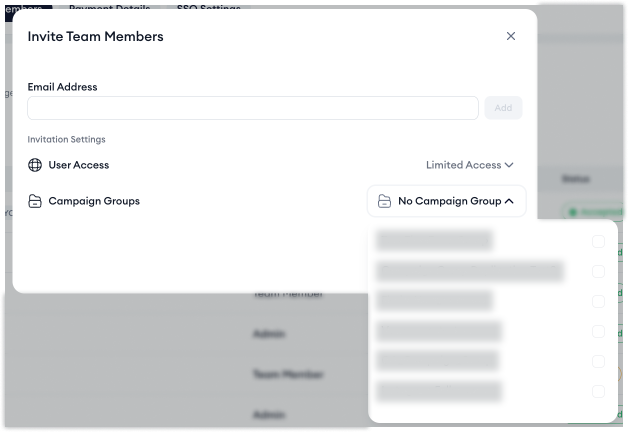Close the Invite Team Members dialog
The height and width of the screenshot is (432, 628).
click(511, 36)
